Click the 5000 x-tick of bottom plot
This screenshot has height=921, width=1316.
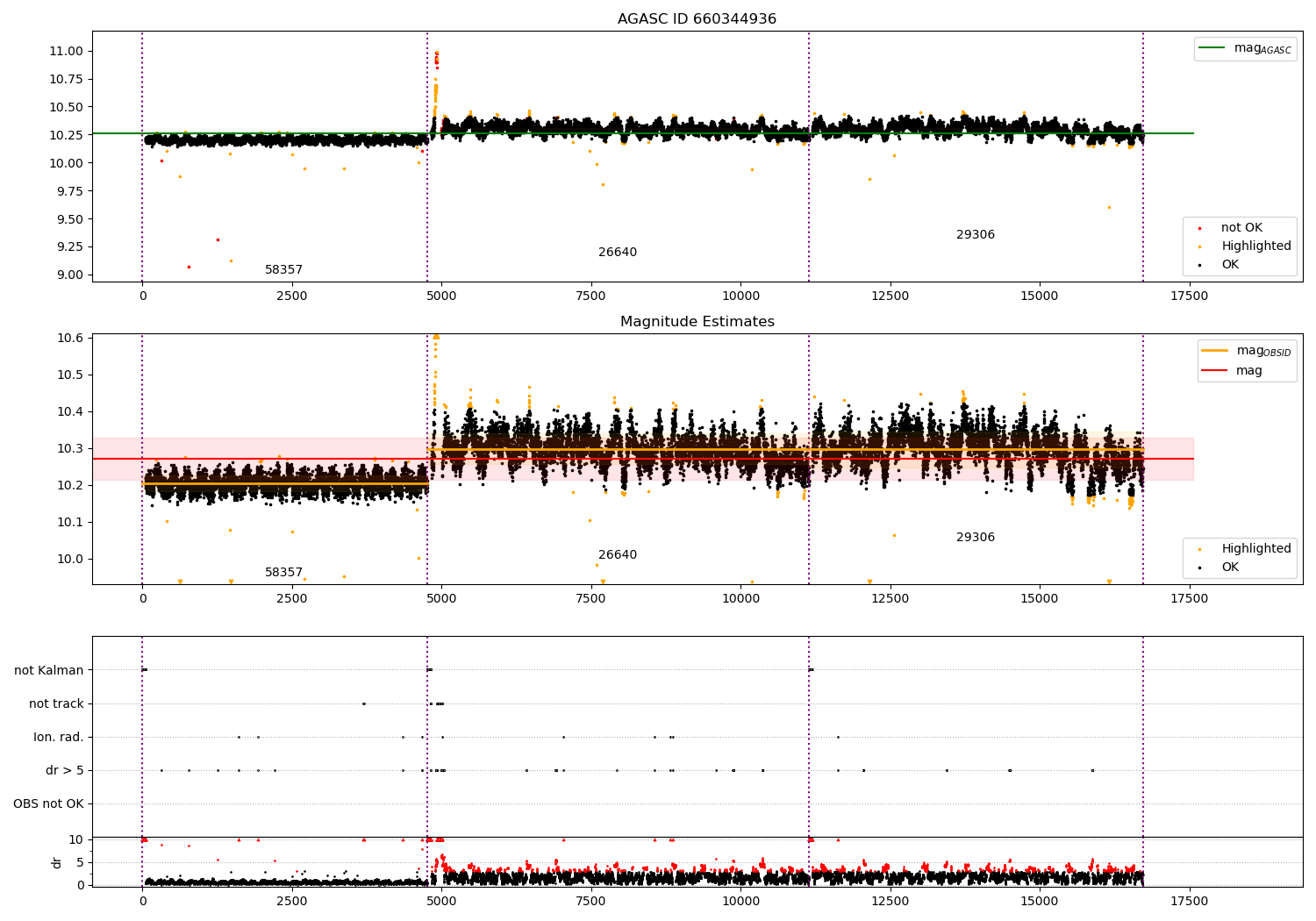(441, 901)
